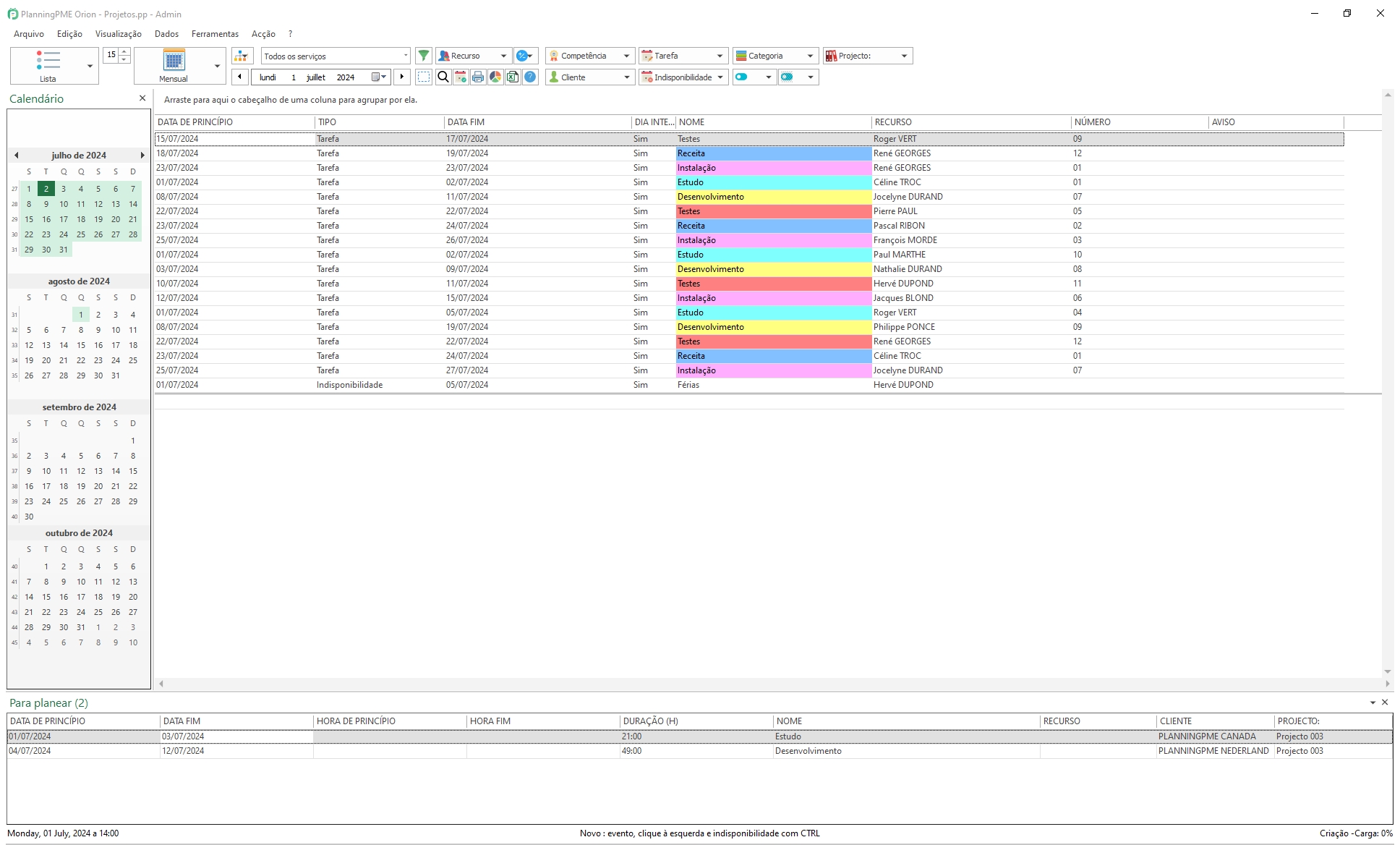The image size is (1400, 845).
Task: Show previous month in calendar panel
Action: [16, 155]
